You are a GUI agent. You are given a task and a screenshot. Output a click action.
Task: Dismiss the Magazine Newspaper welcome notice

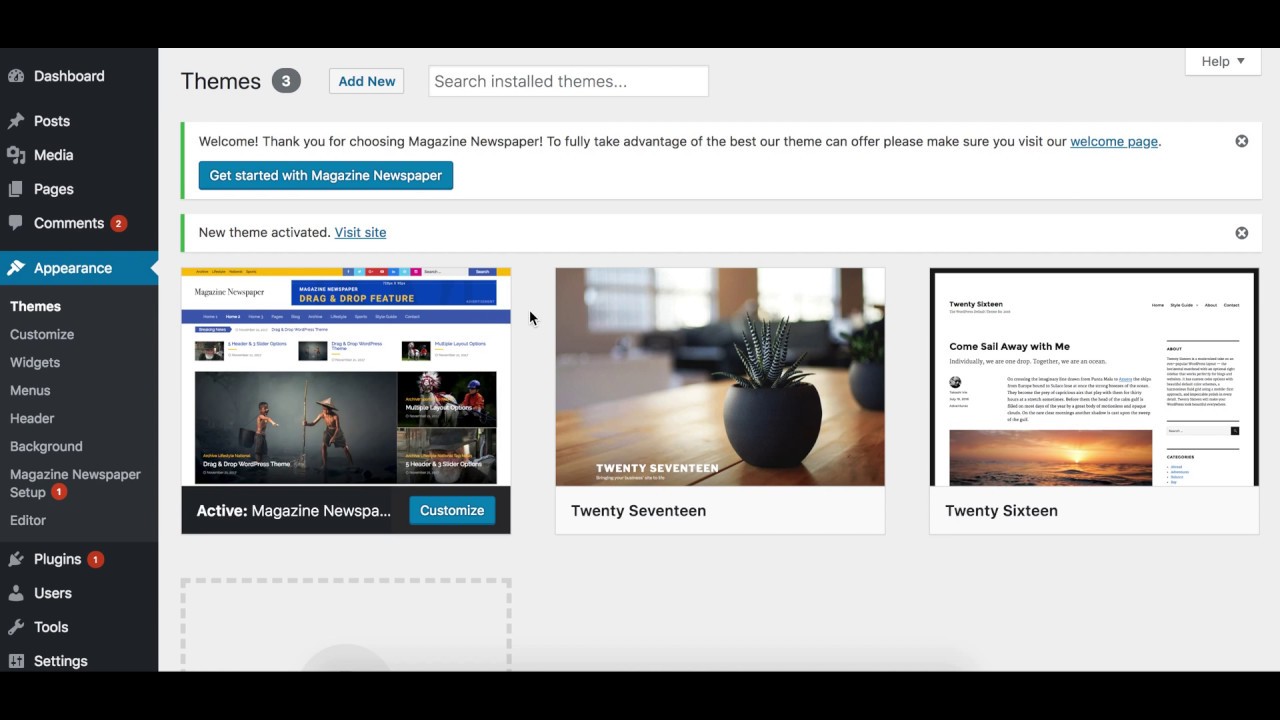pos(1242,141)
